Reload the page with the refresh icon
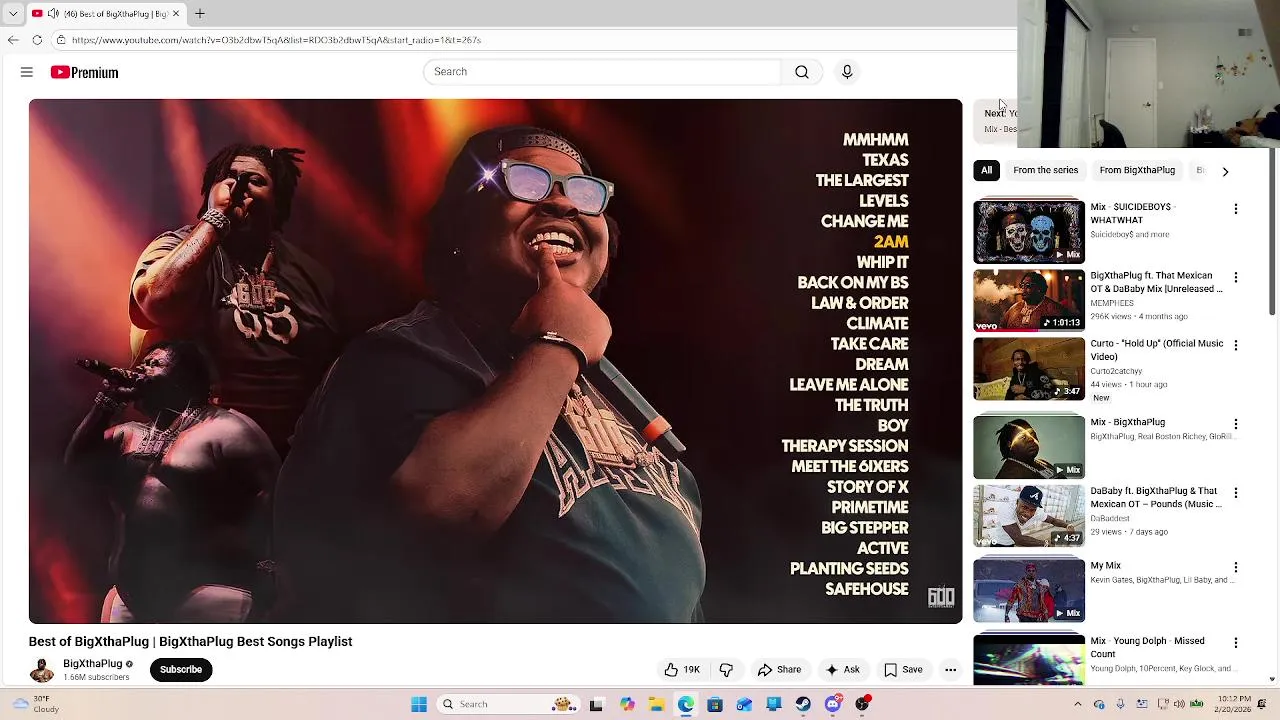Viewport: 1280px width, 720px height. (x=37, y=40)
